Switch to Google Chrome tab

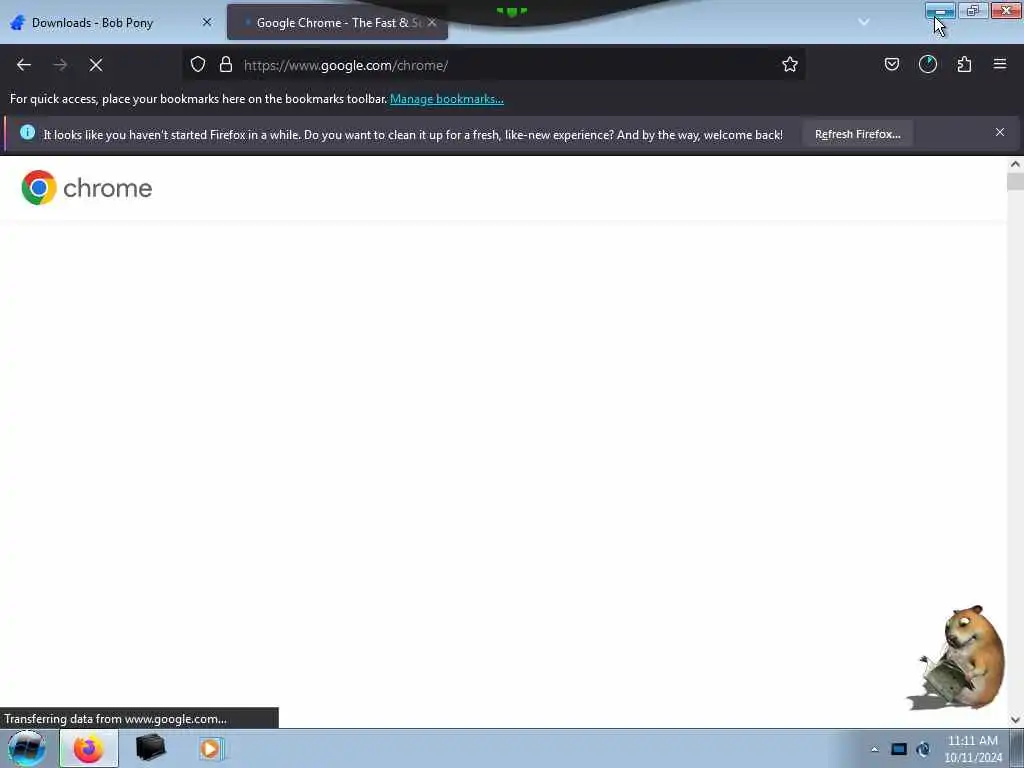[337, 23]
